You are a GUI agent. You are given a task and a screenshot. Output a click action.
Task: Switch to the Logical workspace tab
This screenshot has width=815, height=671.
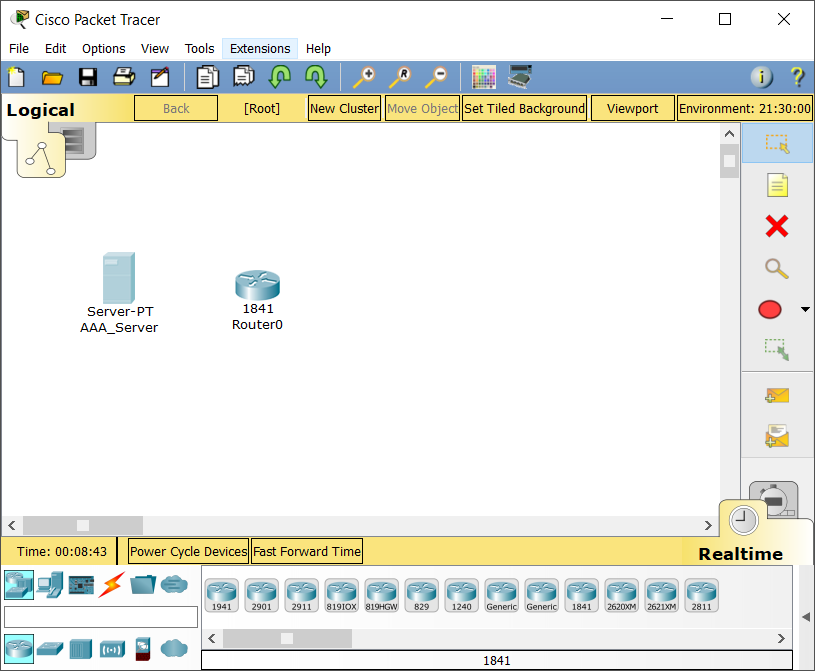[x=41, y=157]
